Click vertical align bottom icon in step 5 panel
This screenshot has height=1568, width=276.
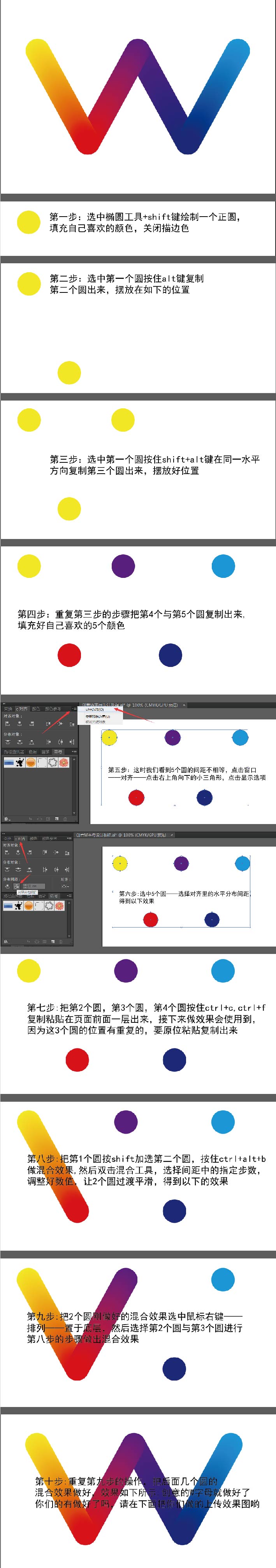tap(72, 723)
